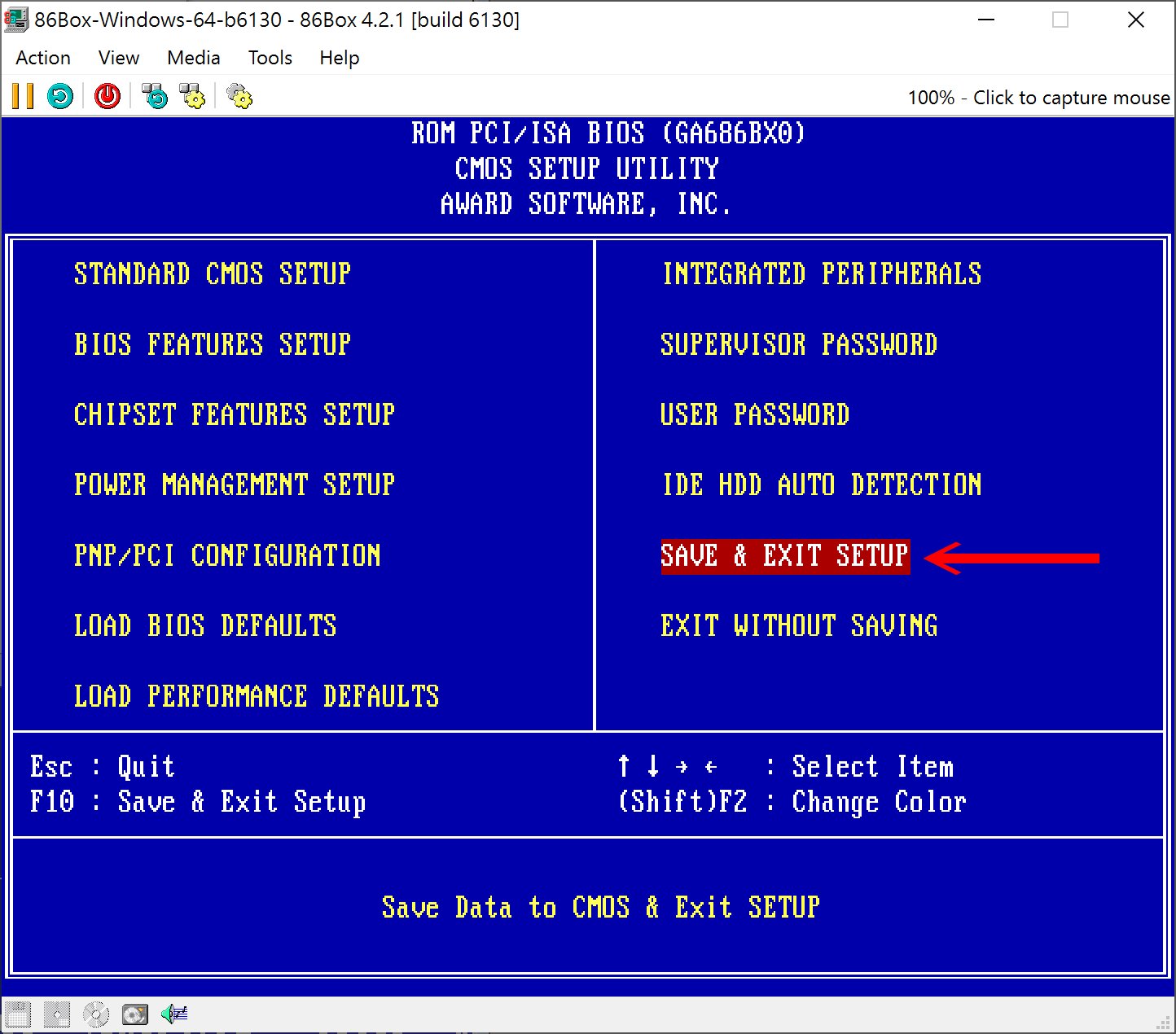Select CHIPSET FEATURES SETUP
The image size is (1176, 1034).
click(235, 415)
